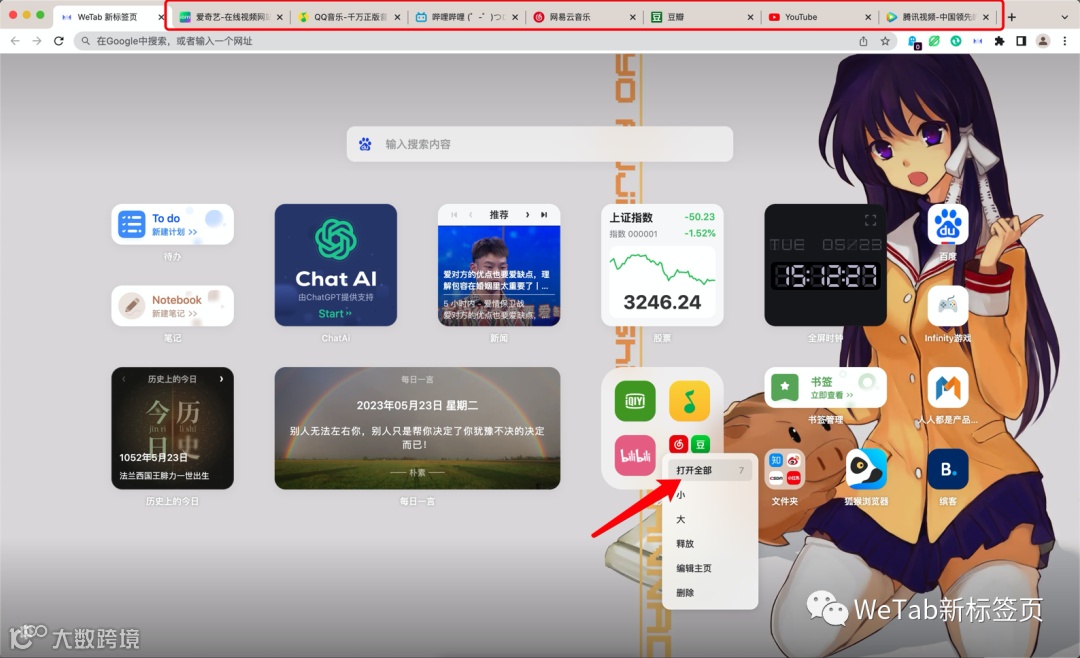Open the Chrome profile avatar

[1043, 41]
